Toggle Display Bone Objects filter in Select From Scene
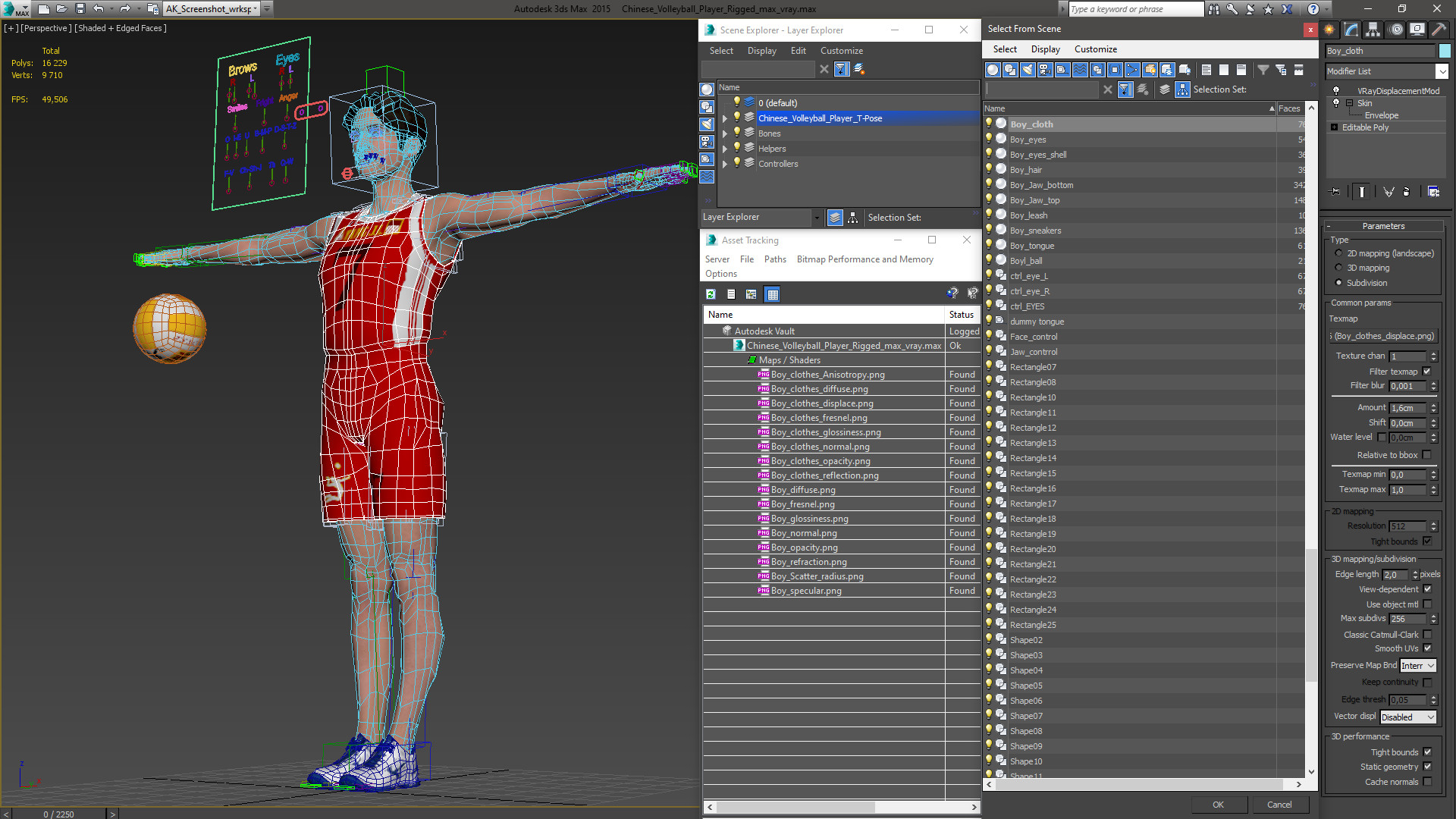Viewport: 1456px width, 819px height. pyautogui.click(x=1132, y=70)
